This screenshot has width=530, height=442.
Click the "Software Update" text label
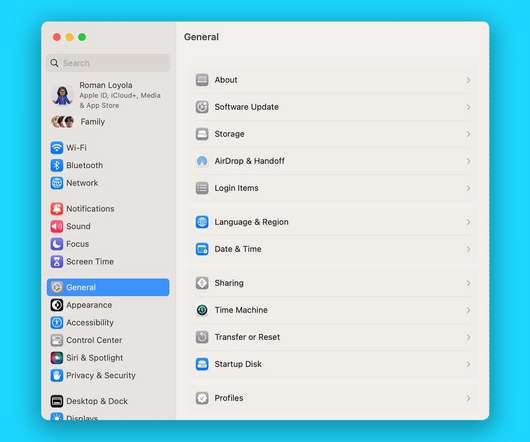pos(246,107)
